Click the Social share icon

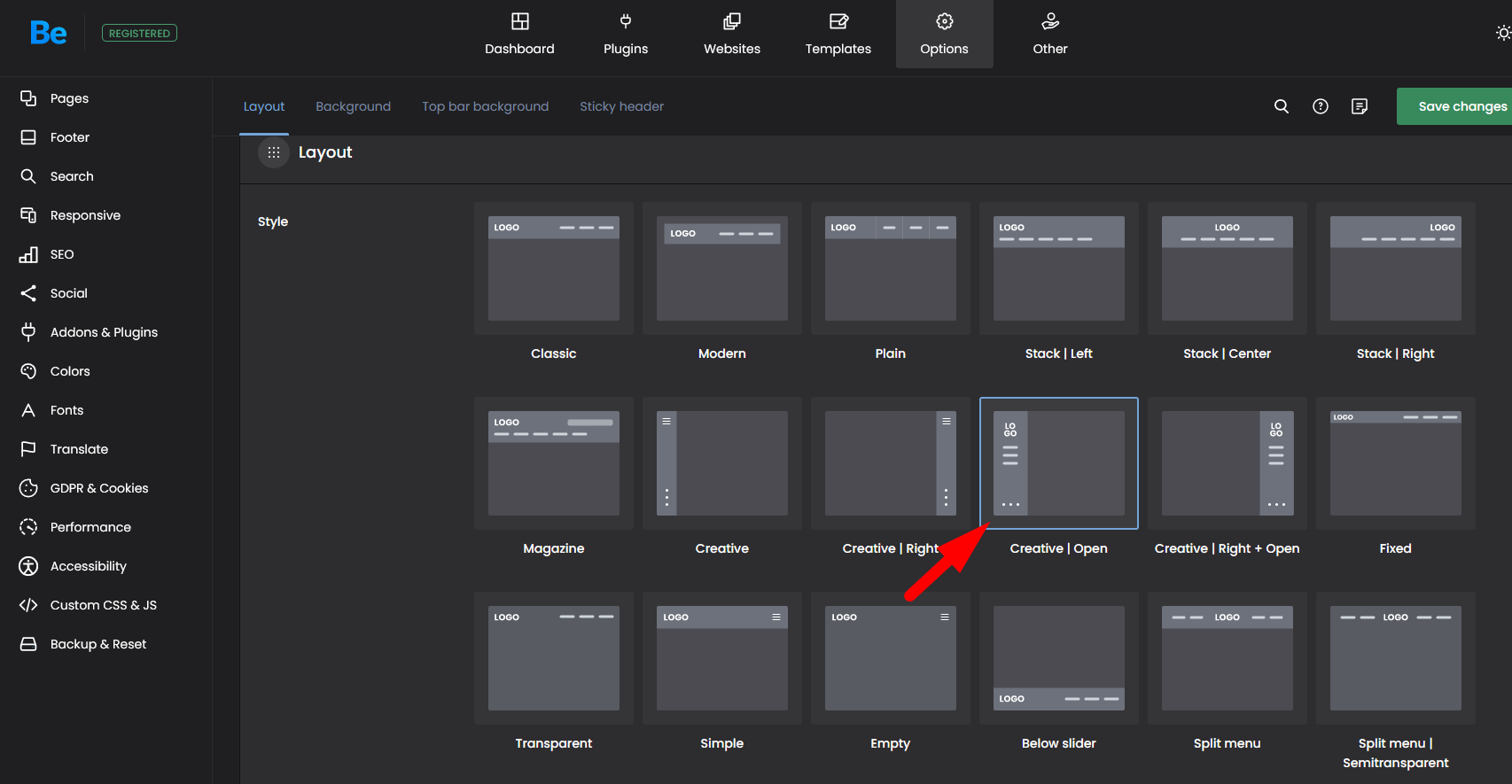point(28,293)
